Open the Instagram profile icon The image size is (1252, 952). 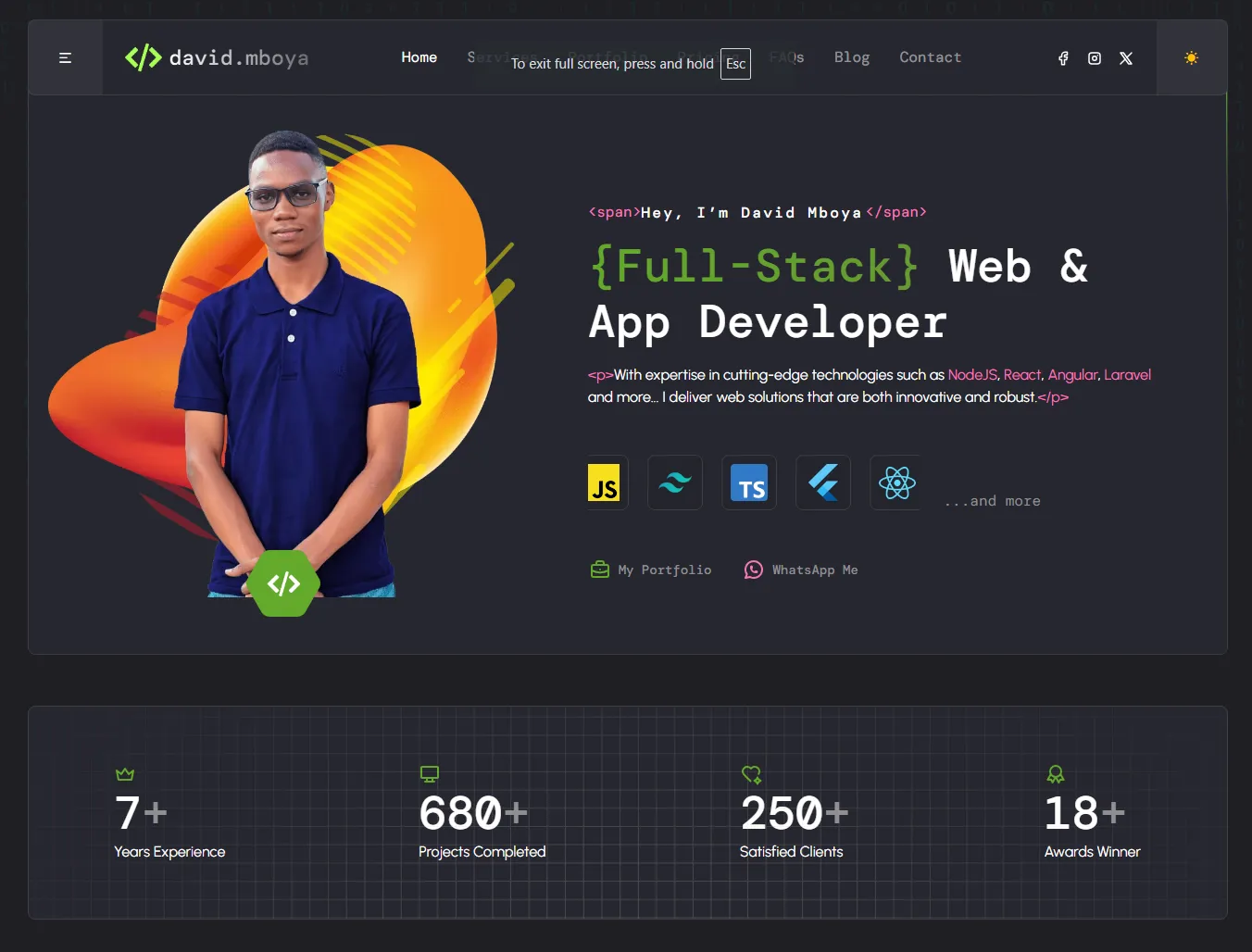[x=1095, y=58]
